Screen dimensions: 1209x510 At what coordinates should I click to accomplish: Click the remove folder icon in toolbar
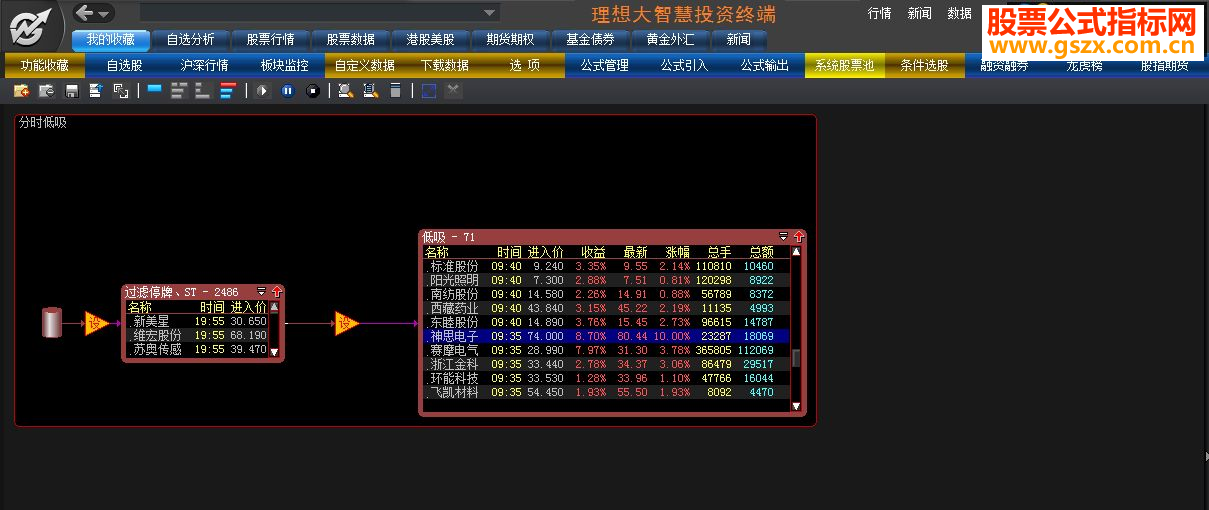[46, 91]
